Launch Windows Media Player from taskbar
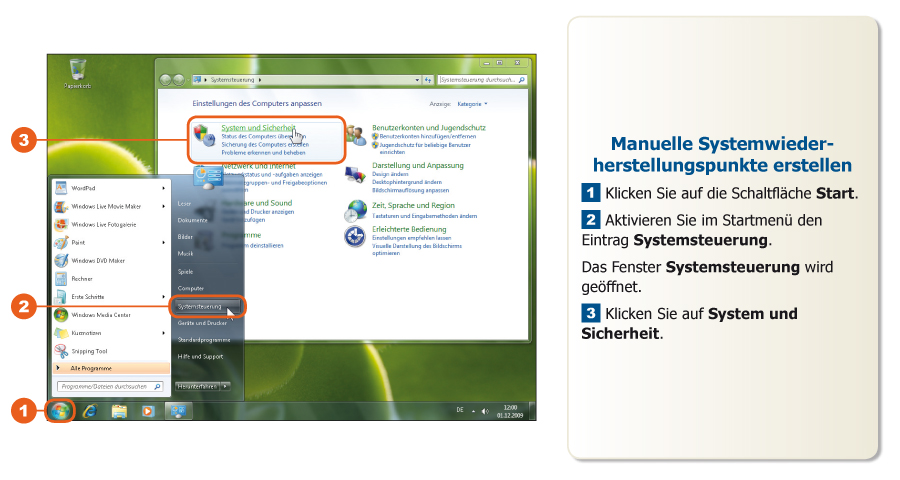 click(x=148, y=411)
